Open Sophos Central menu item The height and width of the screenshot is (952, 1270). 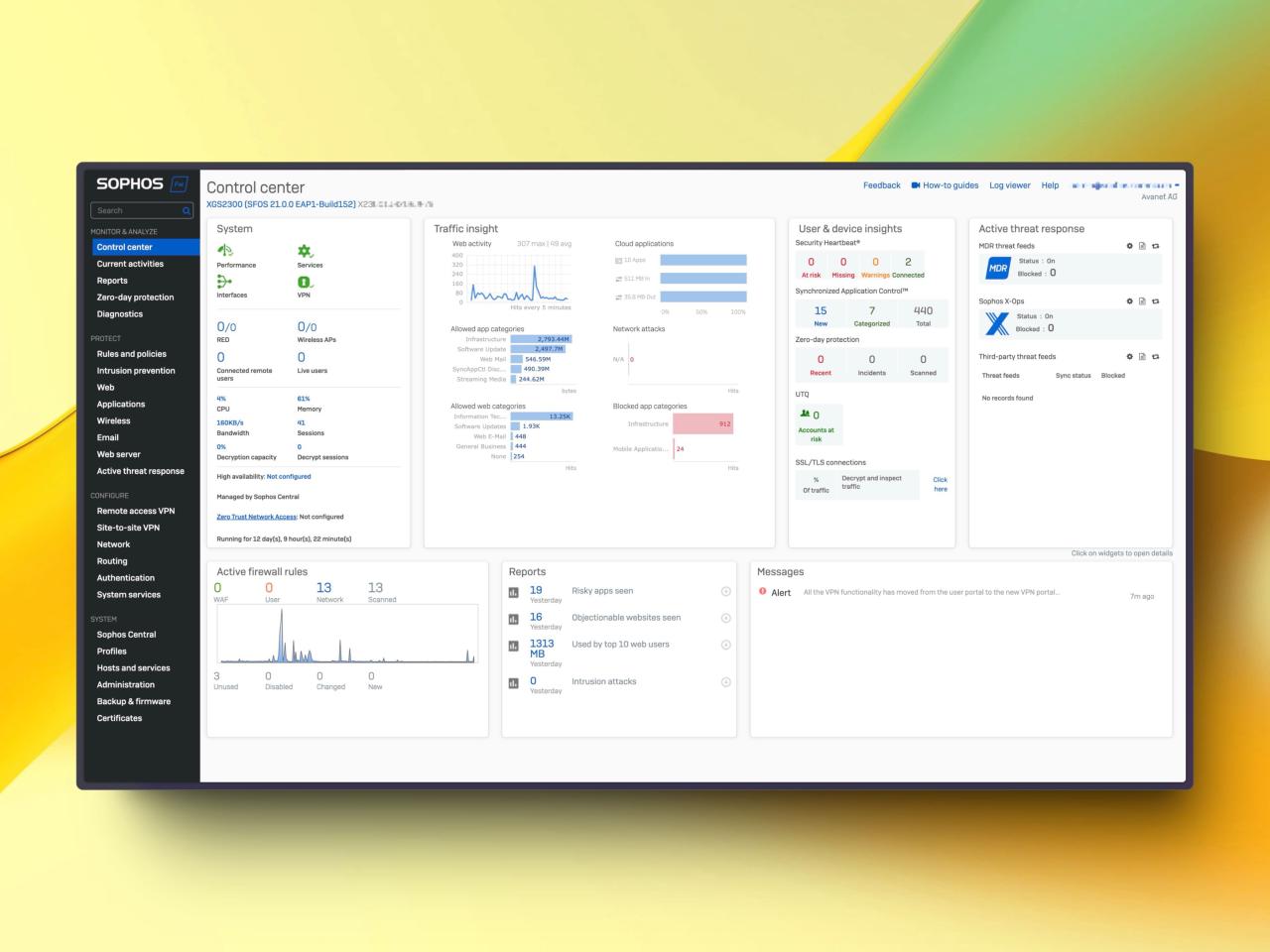click(x=126, y=635)
